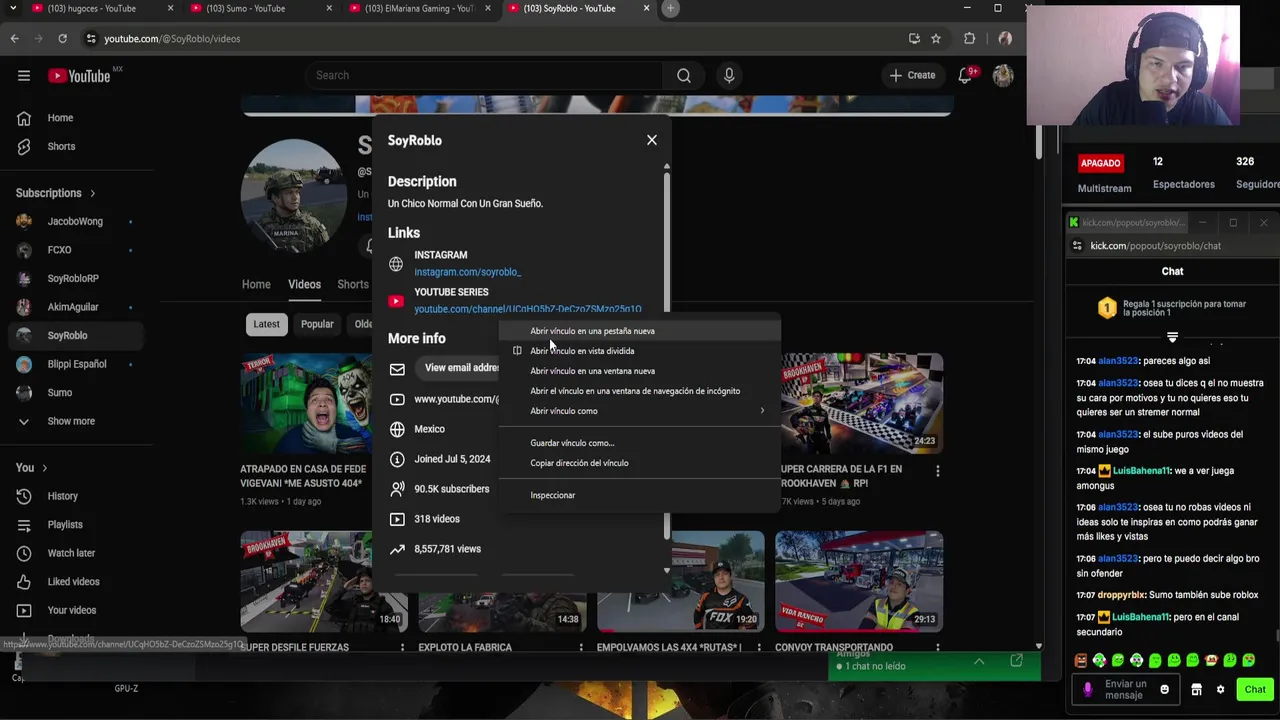Open instagram.com/soyroblo_ link
This screenshot has width=1280, height=720.
(x=467, y=272)
